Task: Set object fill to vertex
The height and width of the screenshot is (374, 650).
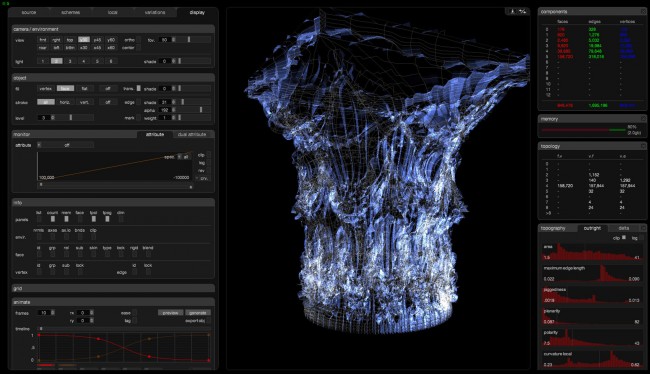Action: (46, 88)
